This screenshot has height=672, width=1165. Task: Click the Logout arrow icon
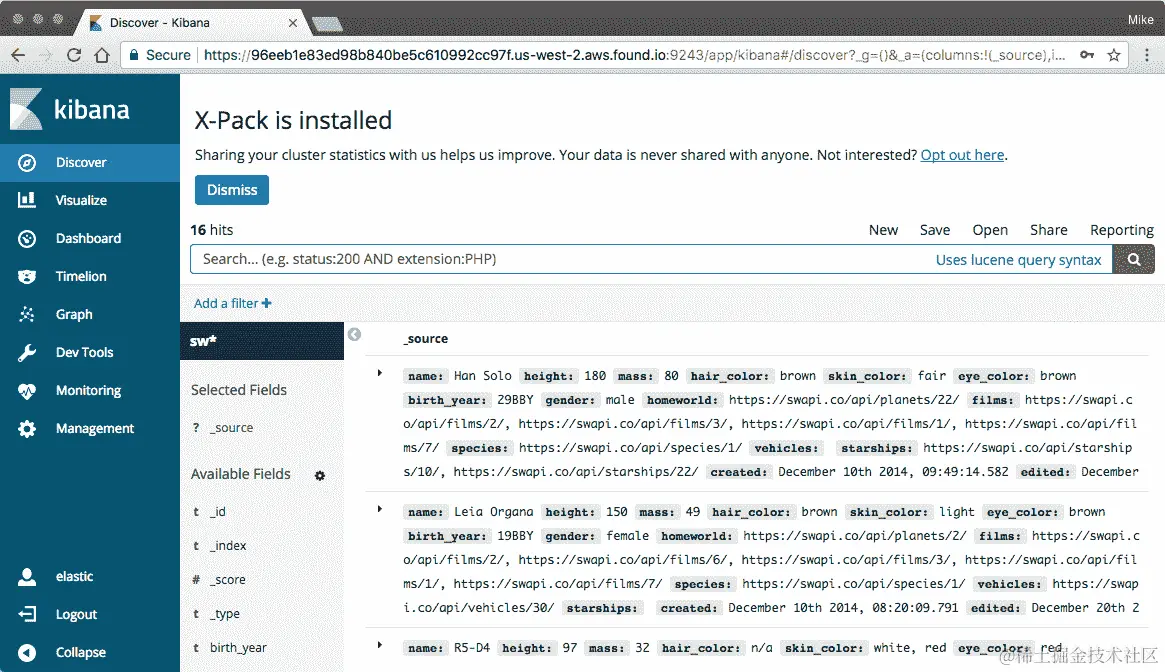27,614
